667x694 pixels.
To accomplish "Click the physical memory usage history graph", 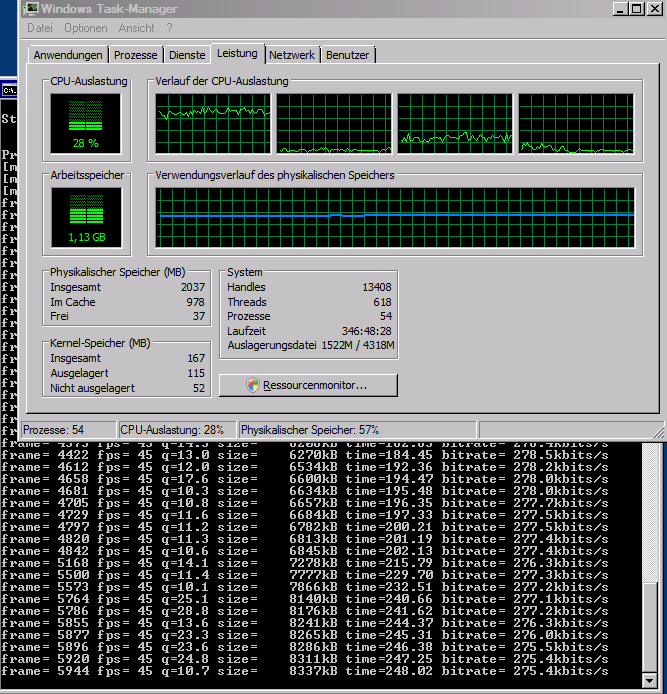I will (395, 217).
